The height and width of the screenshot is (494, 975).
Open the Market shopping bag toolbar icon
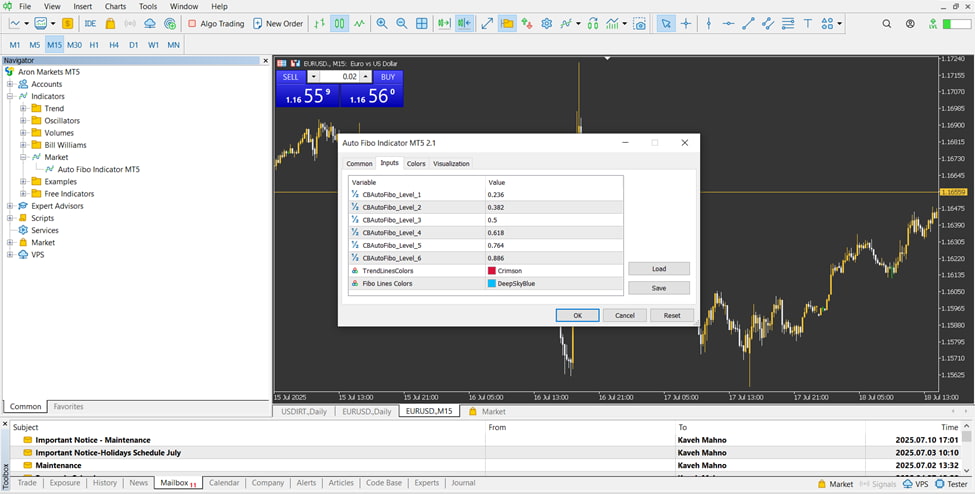(x=110, y=24)
